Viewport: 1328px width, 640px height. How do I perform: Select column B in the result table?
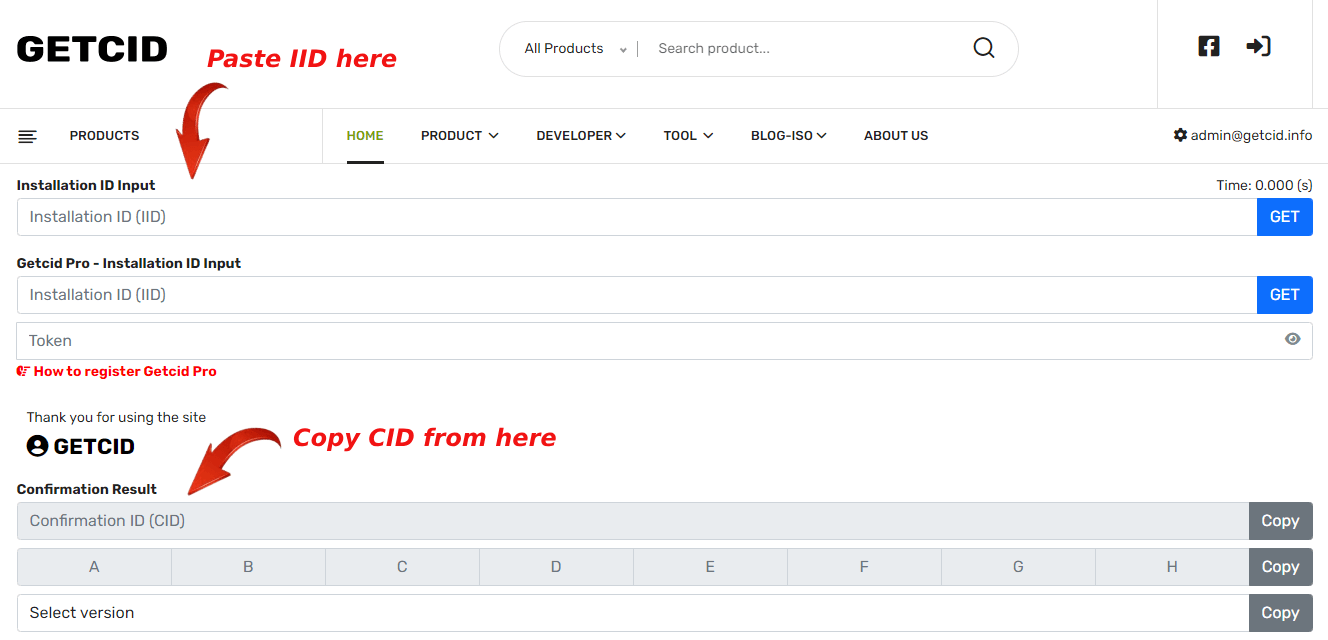tap(248, 566)
